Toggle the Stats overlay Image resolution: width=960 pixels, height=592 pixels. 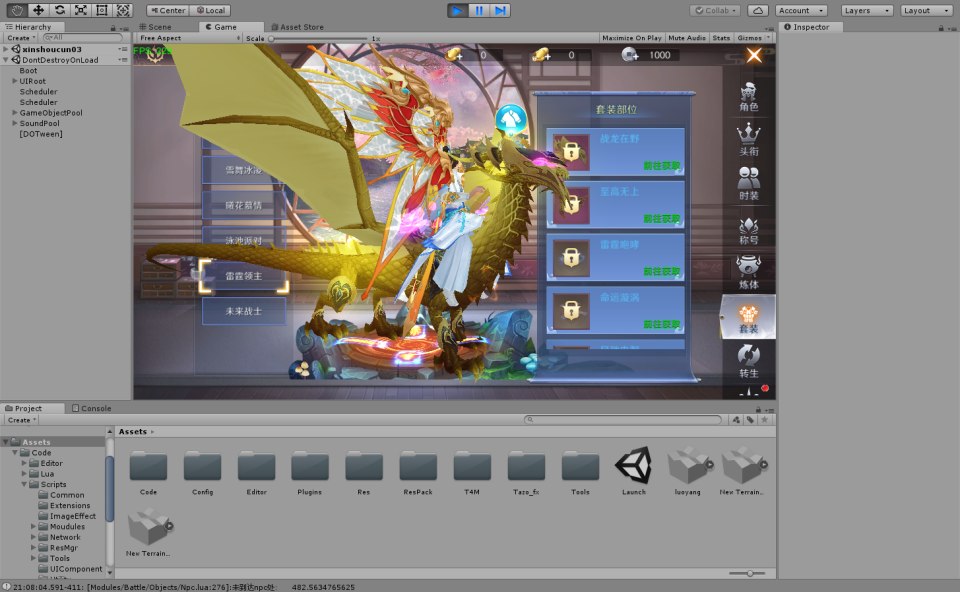(x=721, y=38)
